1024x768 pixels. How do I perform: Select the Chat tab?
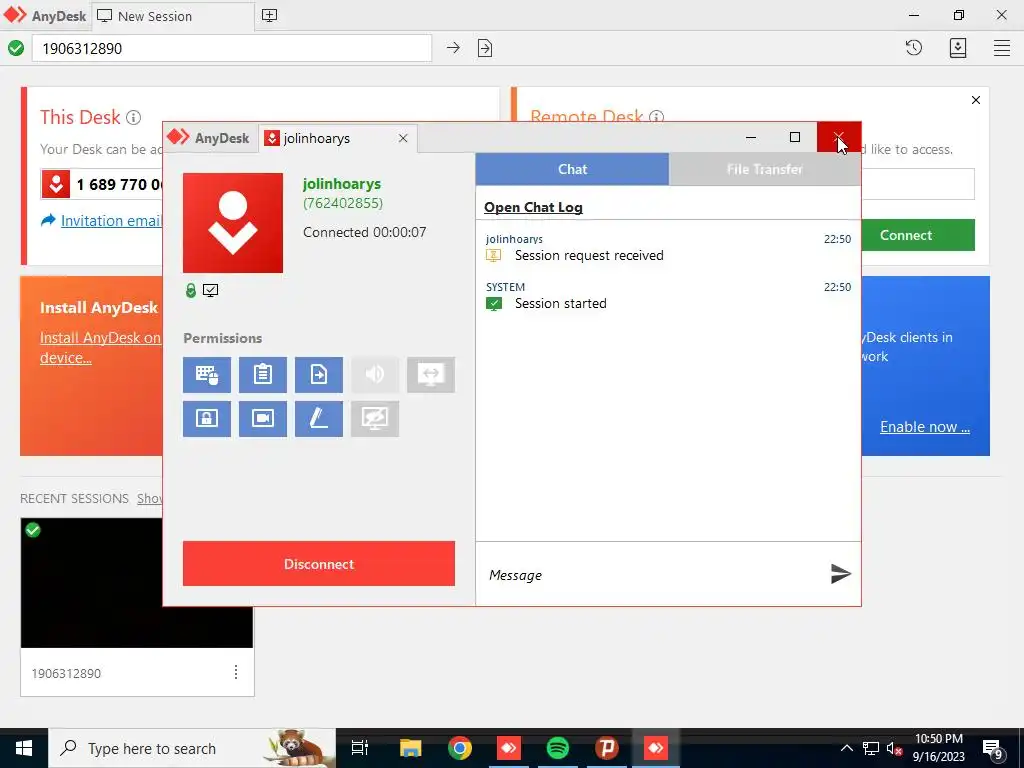tap(572, 169)
